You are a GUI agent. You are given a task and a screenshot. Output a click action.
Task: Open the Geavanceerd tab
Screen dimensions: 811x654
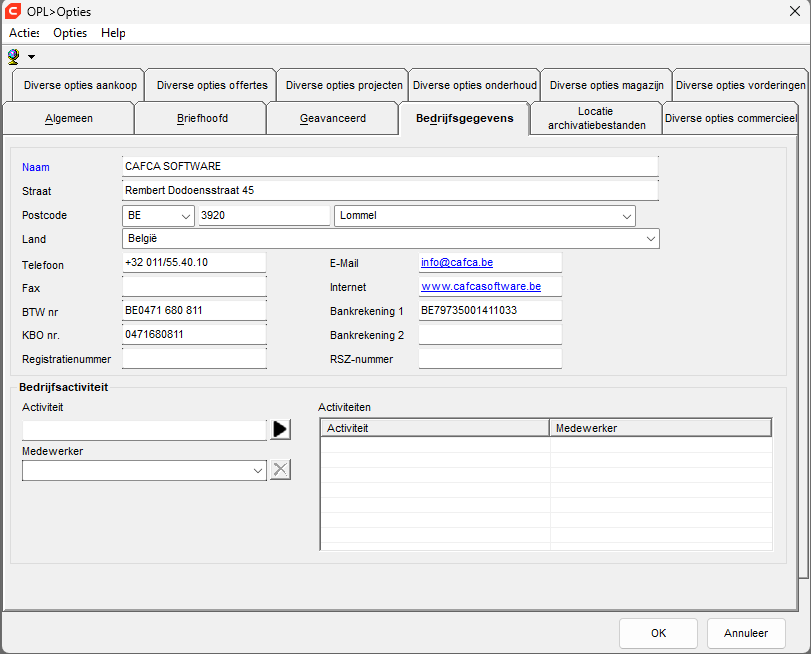(x=333, y=118)
